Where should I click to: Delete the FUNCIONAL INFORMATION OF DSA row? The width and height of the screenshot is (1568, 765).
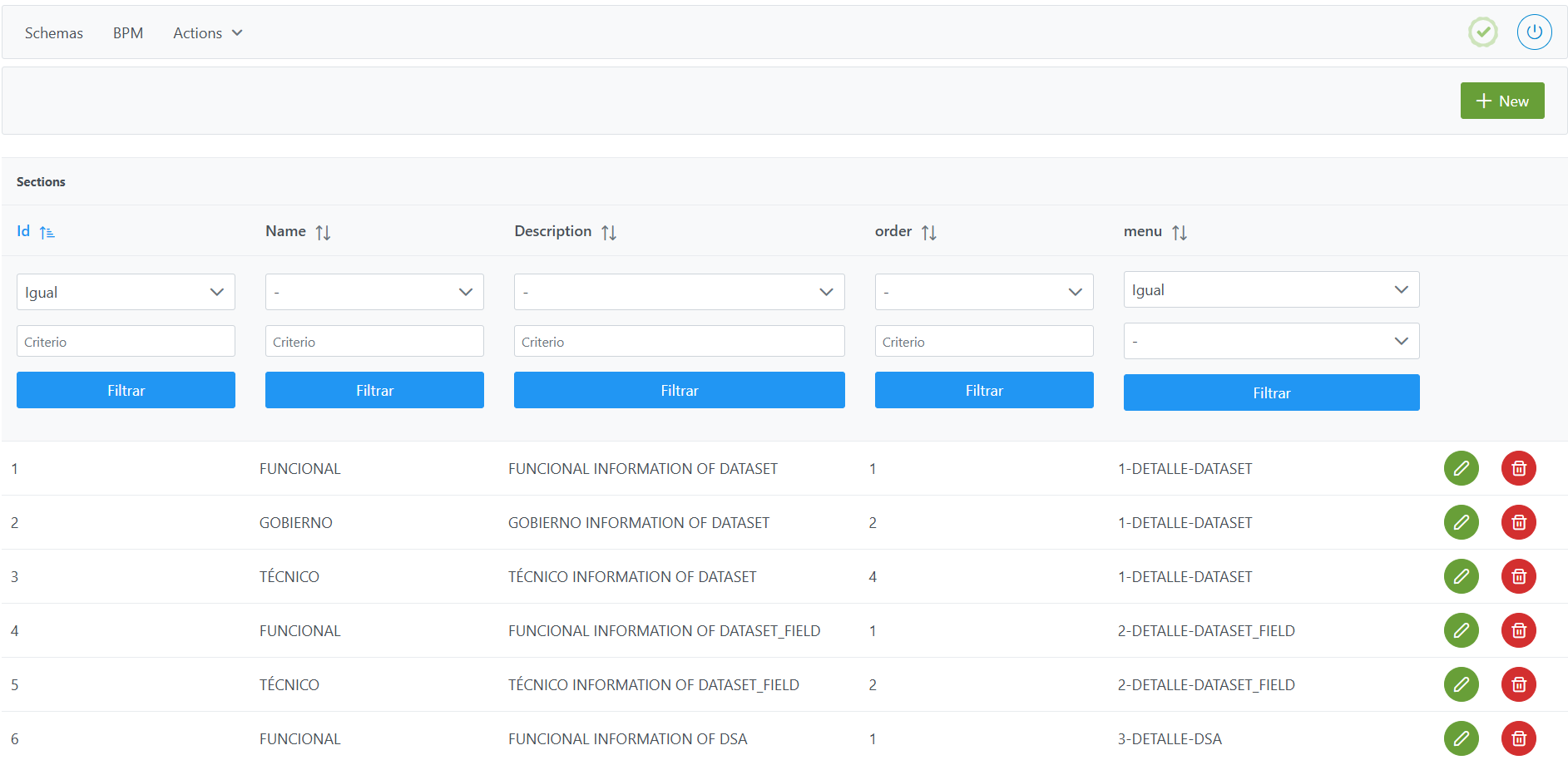1518,738
